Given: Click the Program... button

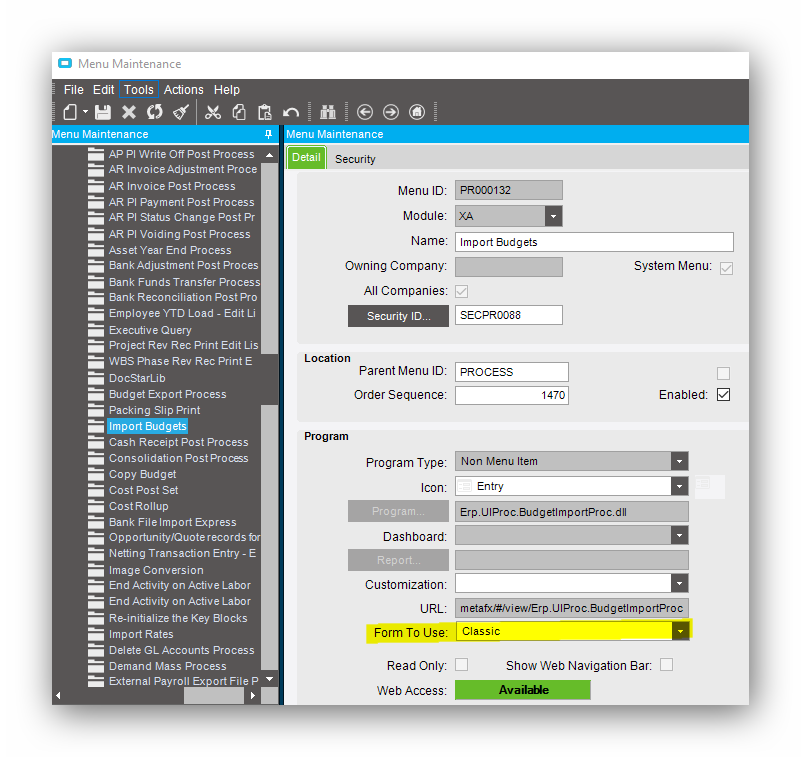Looking at the screenshot, I should 398,511.
